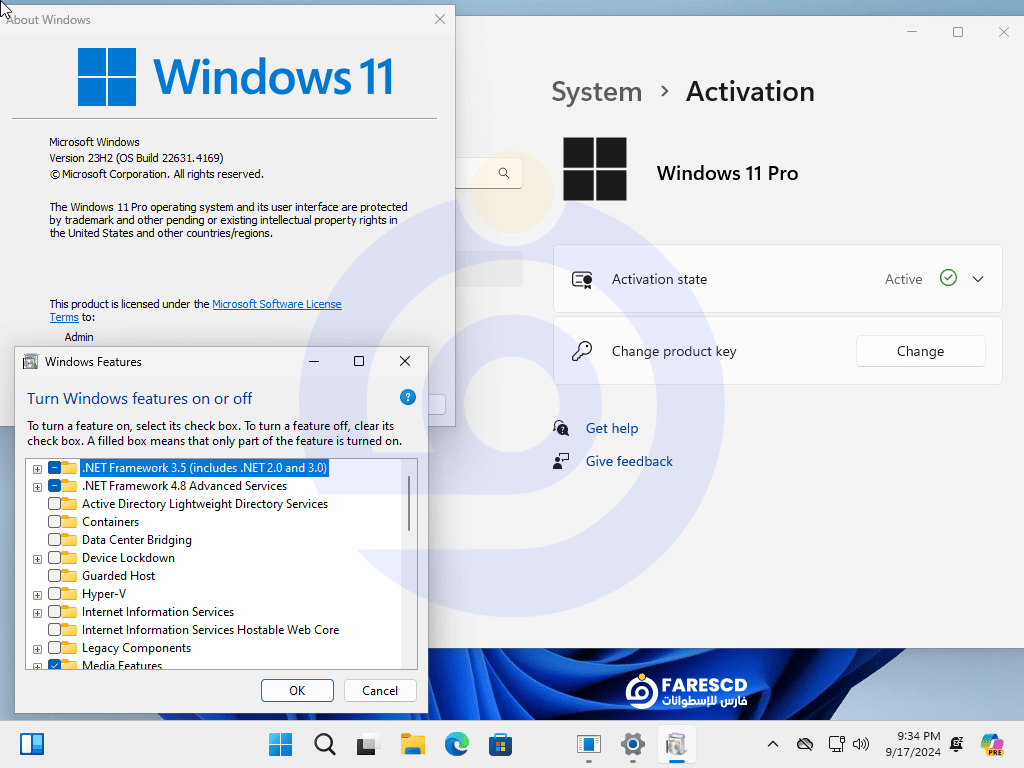This screenshot has height=768, width=1024.
Task: Select the Data Center Bridging label
Action: click(x=136, y=539)
